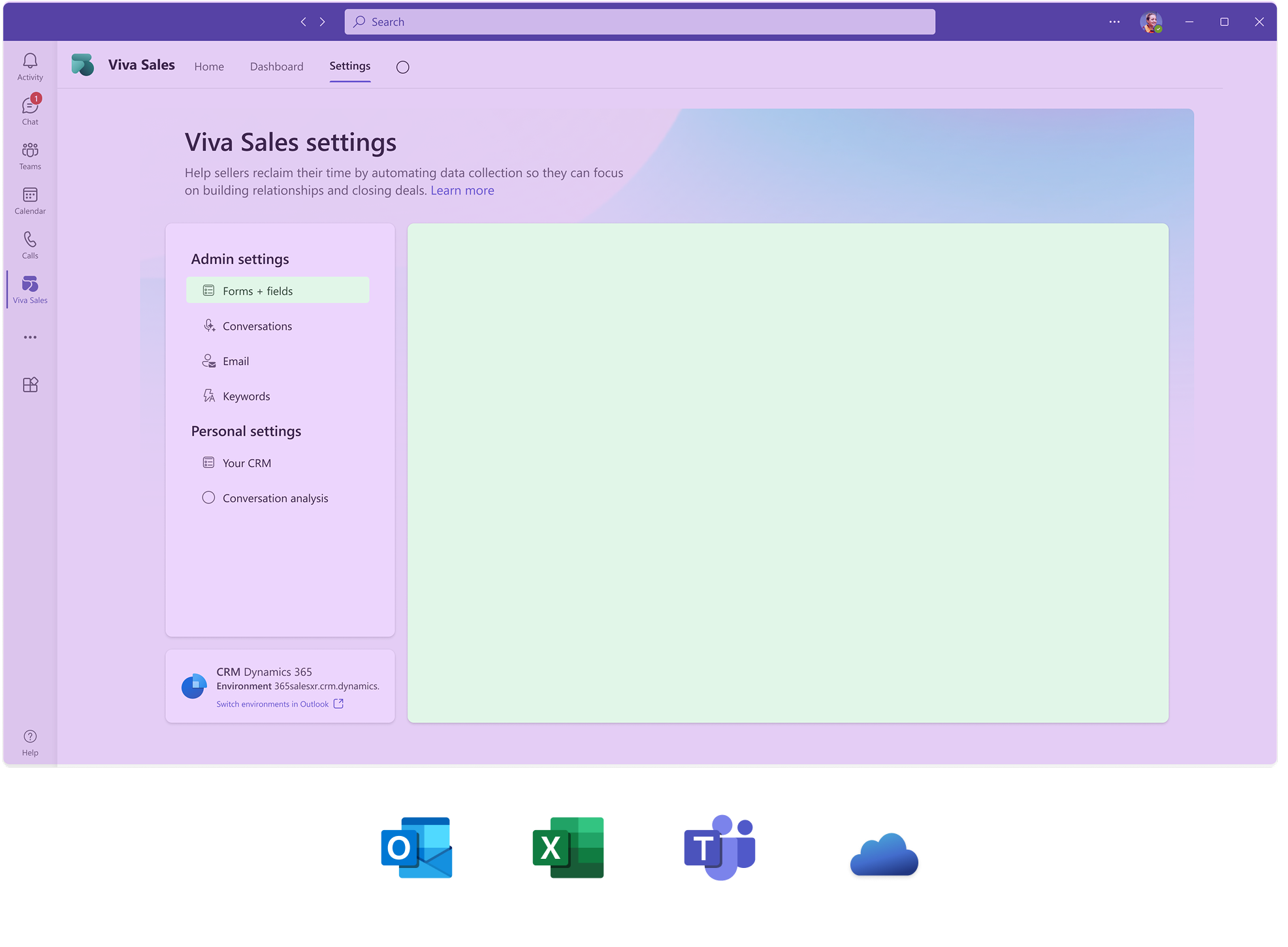The image size is (1288, 947).
Task: Go forward with the right arrow
Action: pyautogui.click(x=322, y=22)
